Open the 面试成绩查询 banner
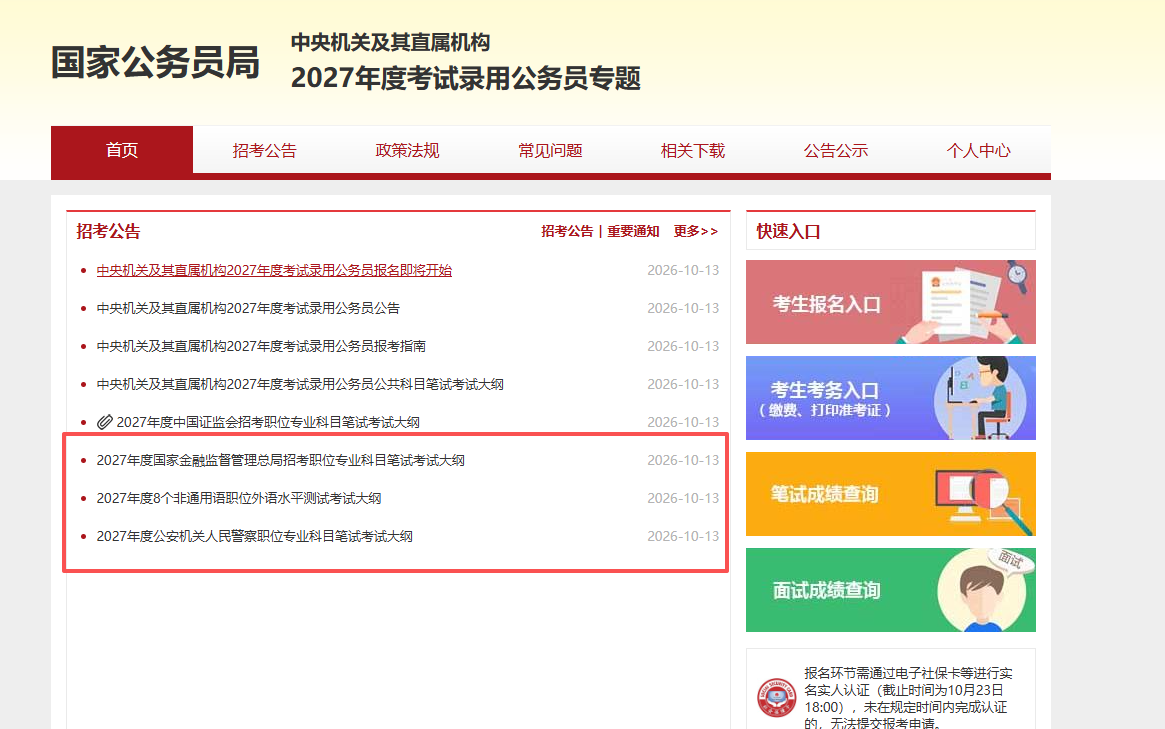 pyautogui.click(x=891, y=589)
